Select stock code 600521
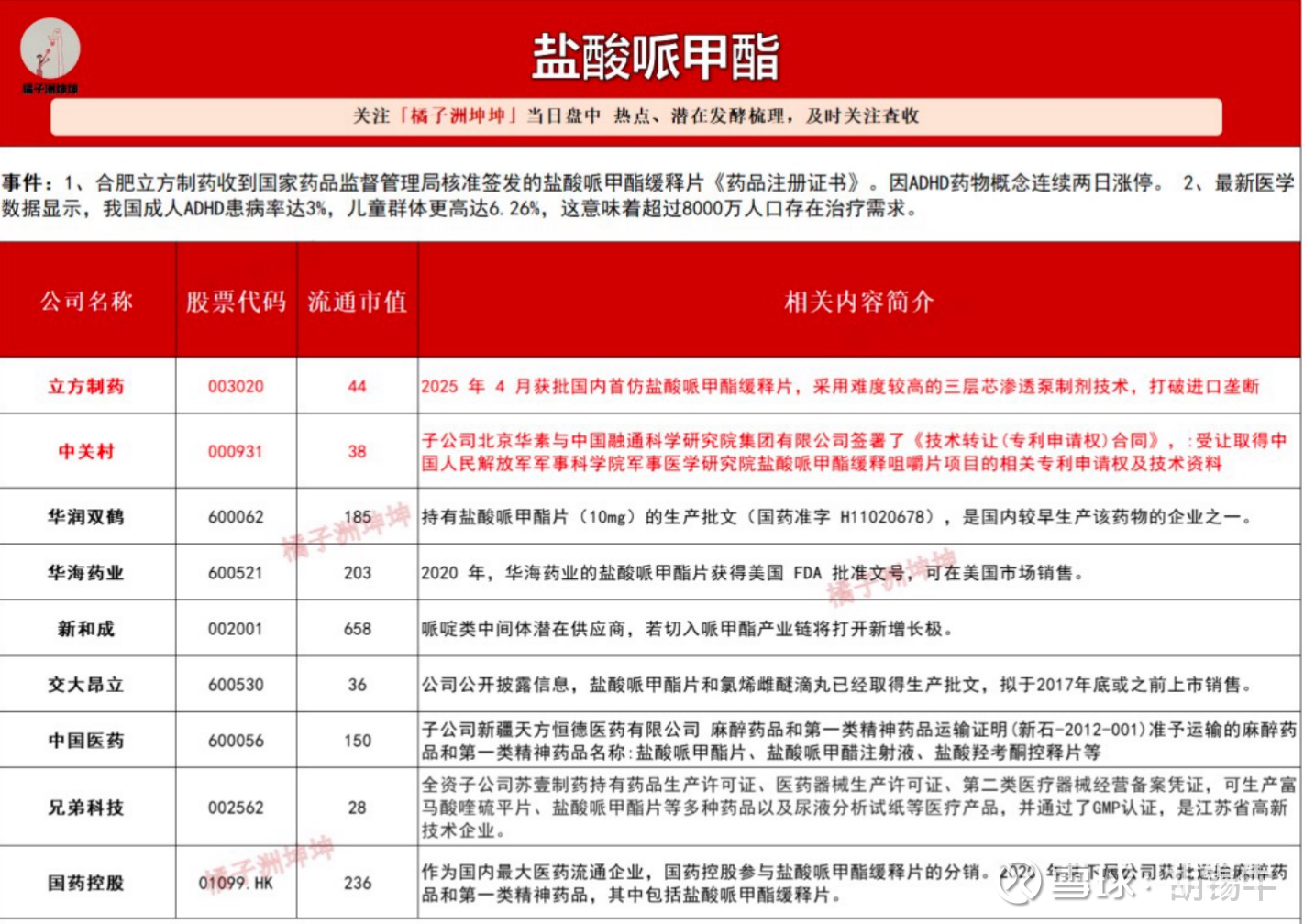This screenshot has width=1315, height=924. coord(236,572)
